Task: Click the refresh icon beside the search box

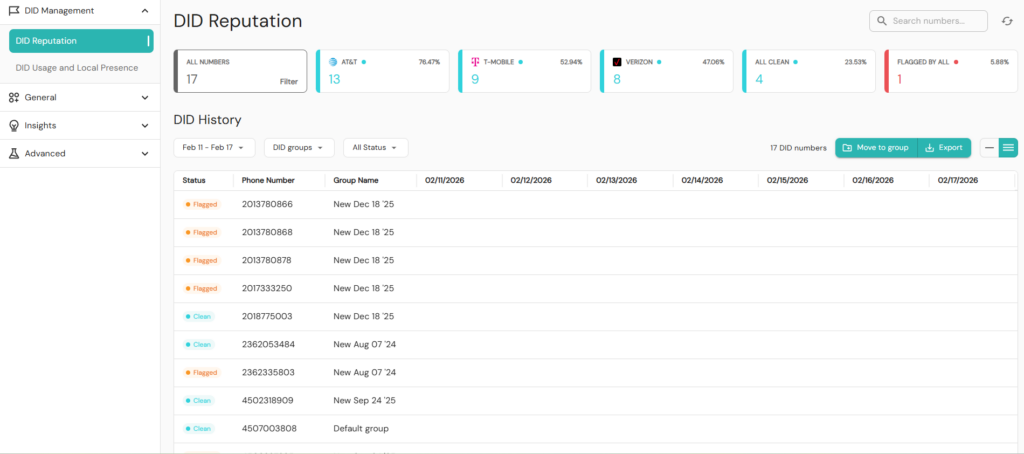Action: pyautogui.click(x=1007, y=21)
